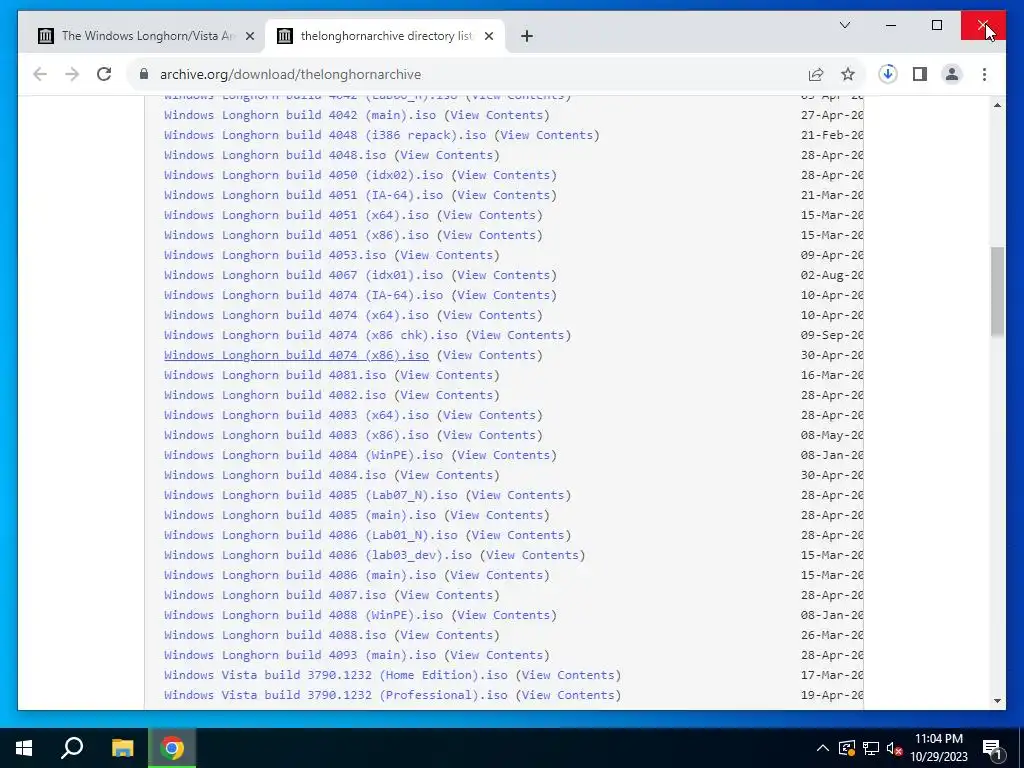View Contents of build 4087.iso

(x=447, y=595)
